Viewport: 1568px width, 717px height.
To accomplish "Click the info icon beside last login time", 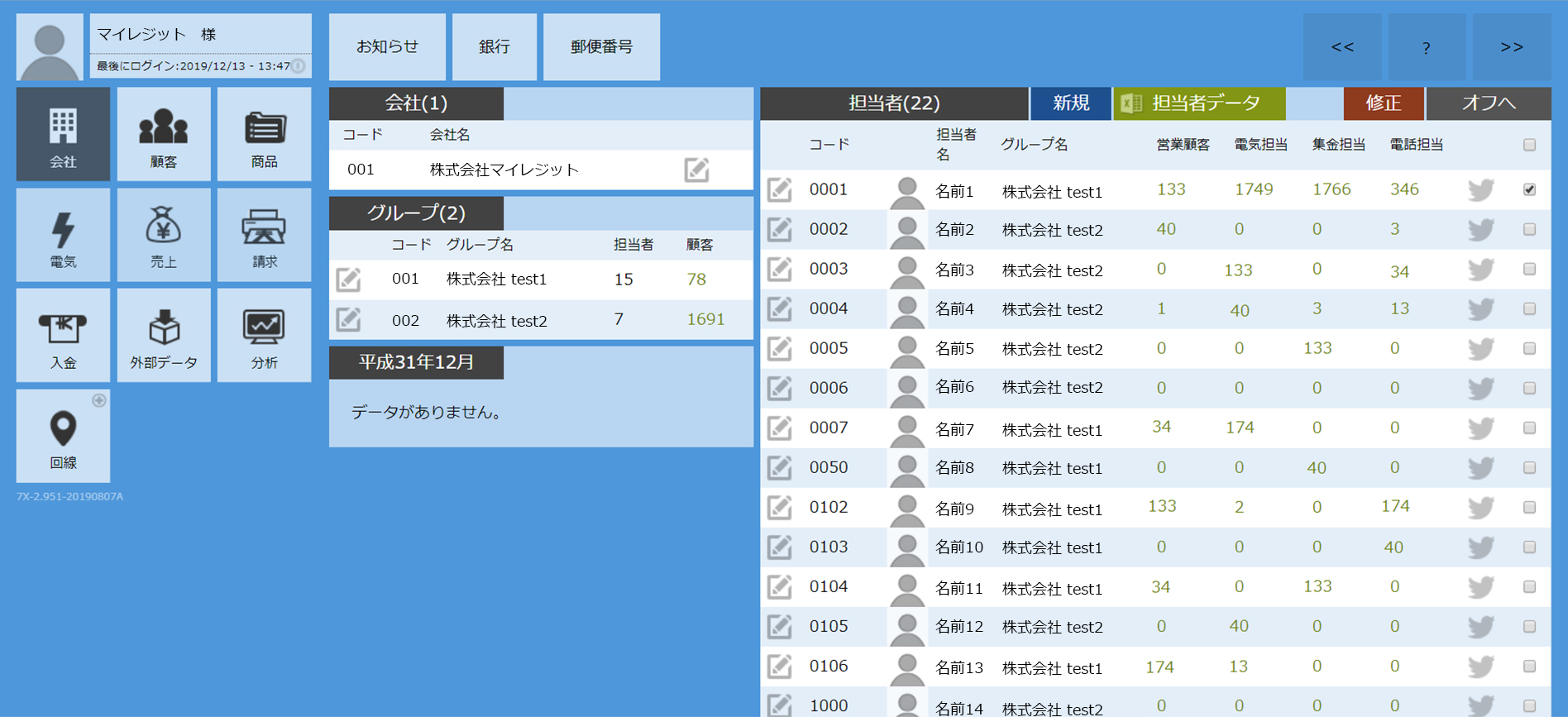I will pos(299,65).
